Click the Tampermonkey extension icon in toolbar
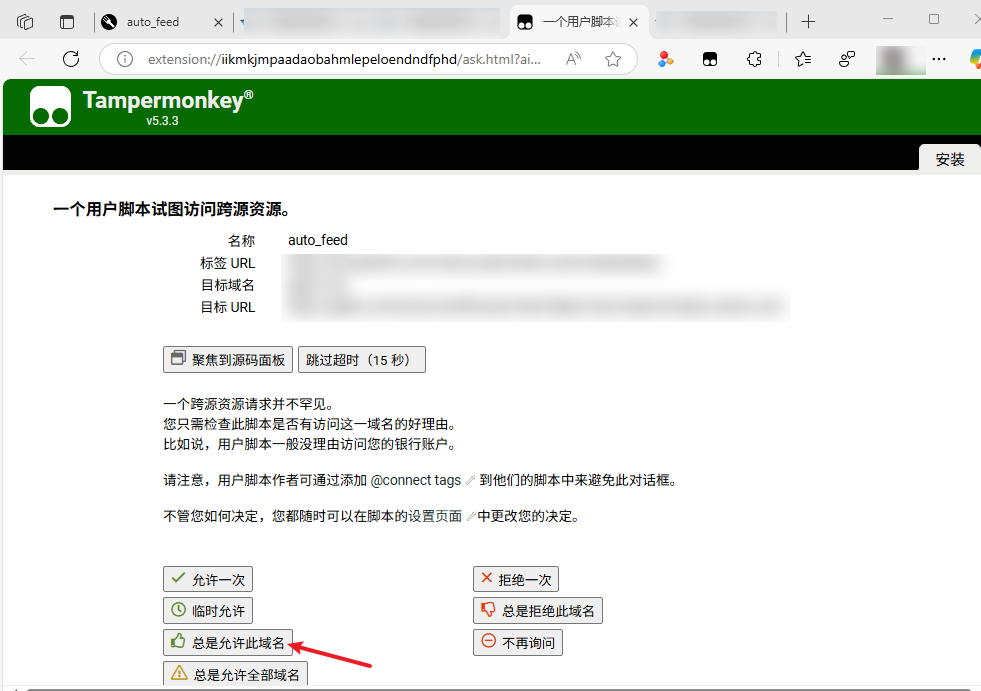Viewport: 981px width, 691px height. 710,59
